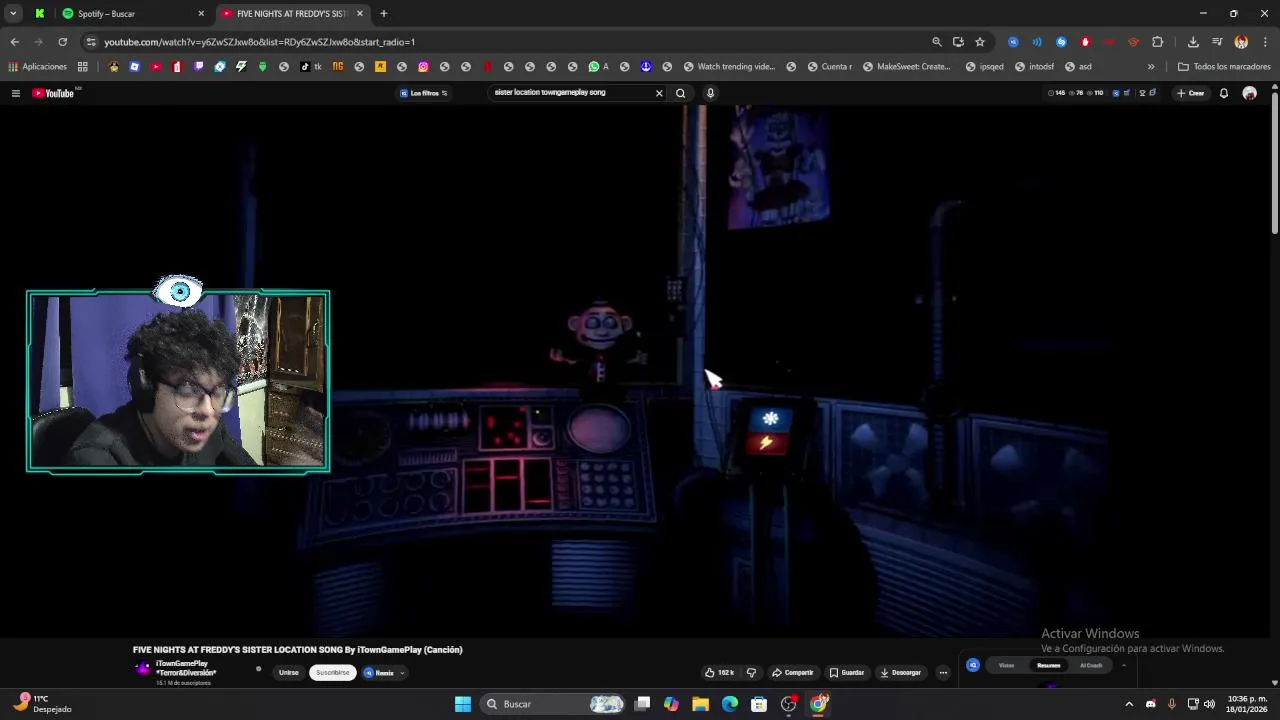The height and width of the screenshot is (720, 1280).
Task: Show hidden bookmarks overflow chevron
Action: [x=1151, y=67]
